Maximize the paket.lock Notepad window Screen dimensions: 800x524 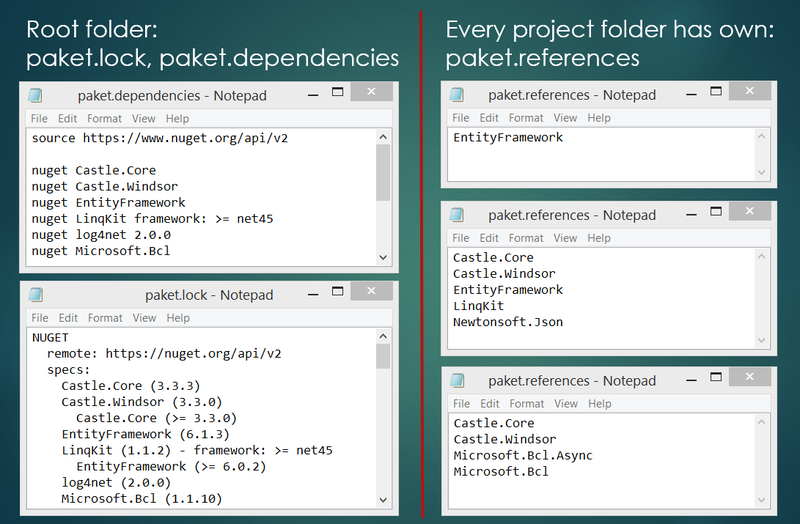click(337, 291)
